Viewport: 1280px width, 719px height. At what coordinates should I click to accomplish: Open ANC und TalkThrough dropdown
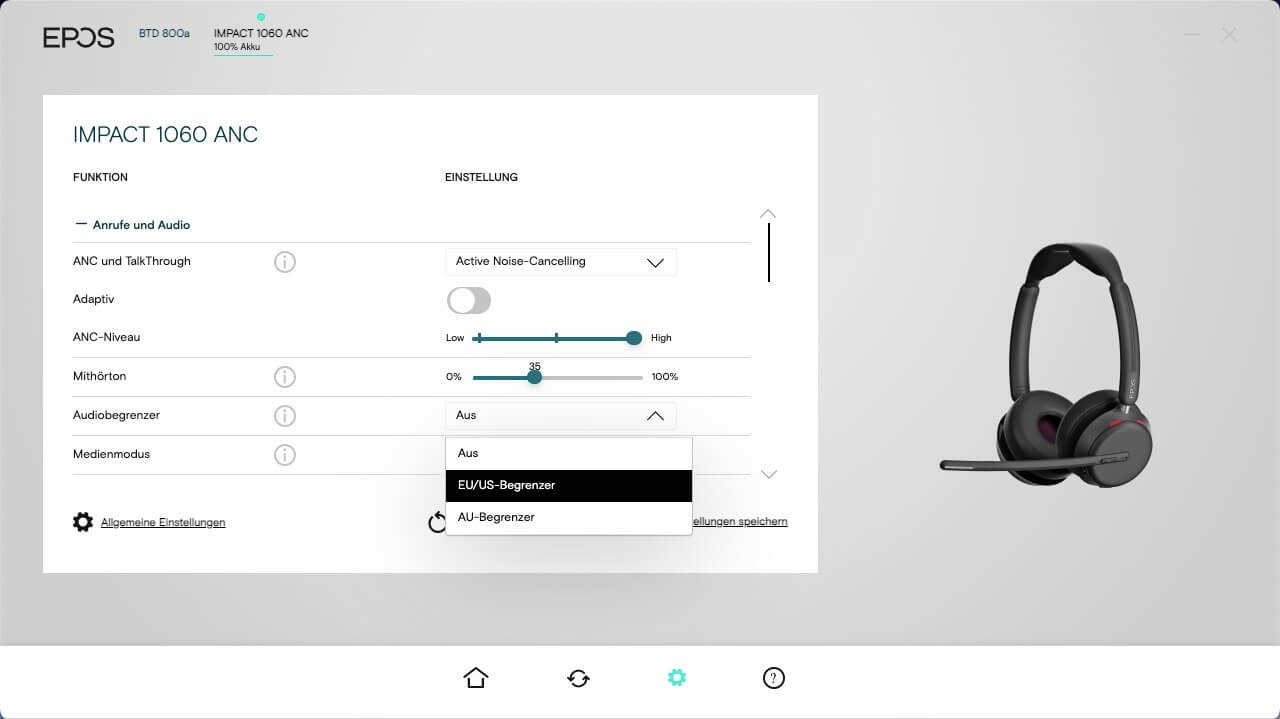(560, 262)
